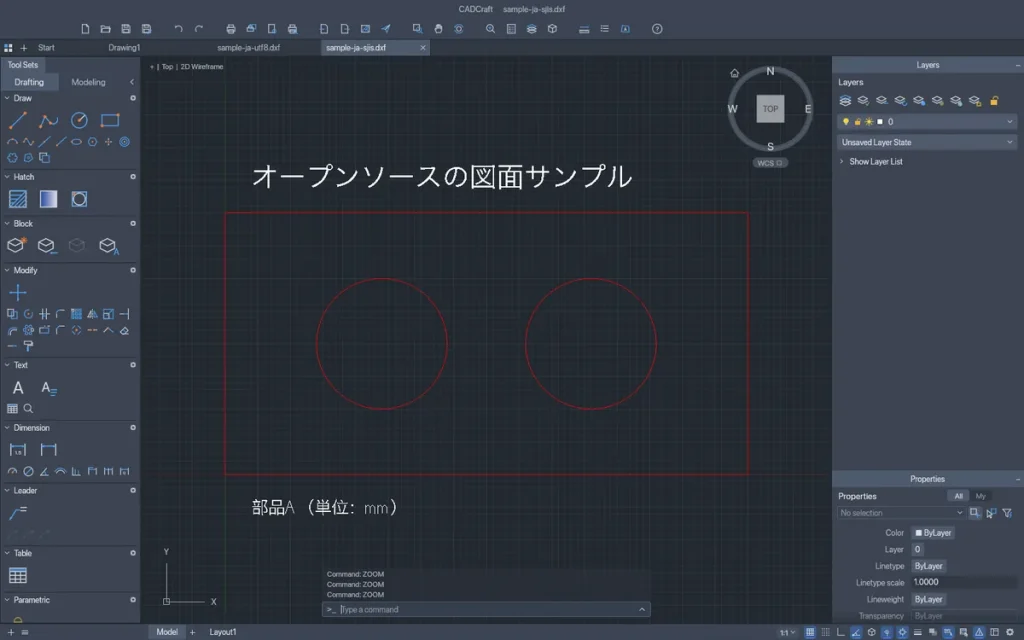Select the Ellipse draw tool
The image size is (1024, 640).
coord(76,142)
